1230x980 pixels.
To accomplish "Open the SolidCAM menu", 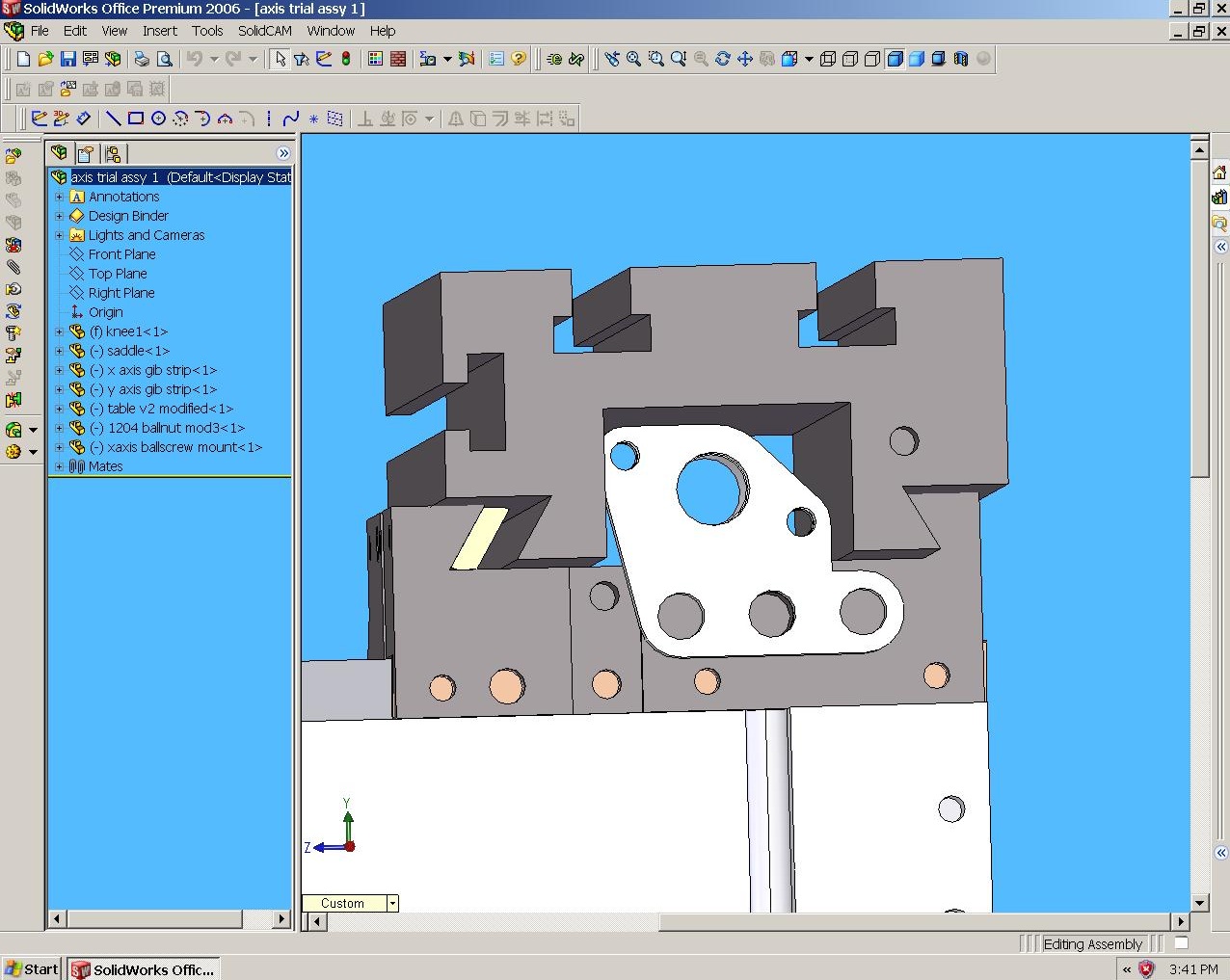I will (x=264, y=31).
